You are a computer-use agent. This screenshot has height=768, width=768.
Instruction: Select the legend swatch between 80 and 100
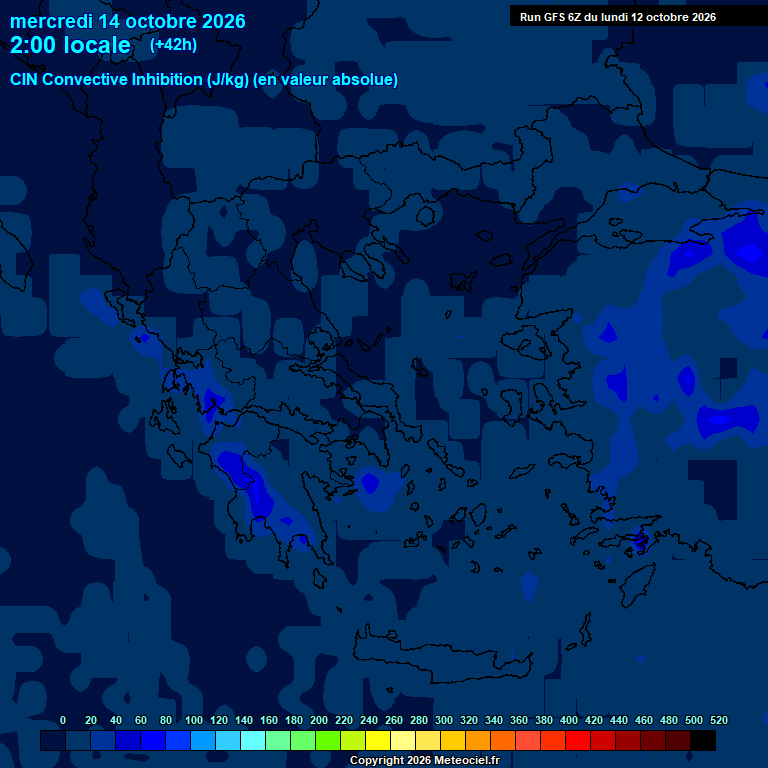click(178, 741)
